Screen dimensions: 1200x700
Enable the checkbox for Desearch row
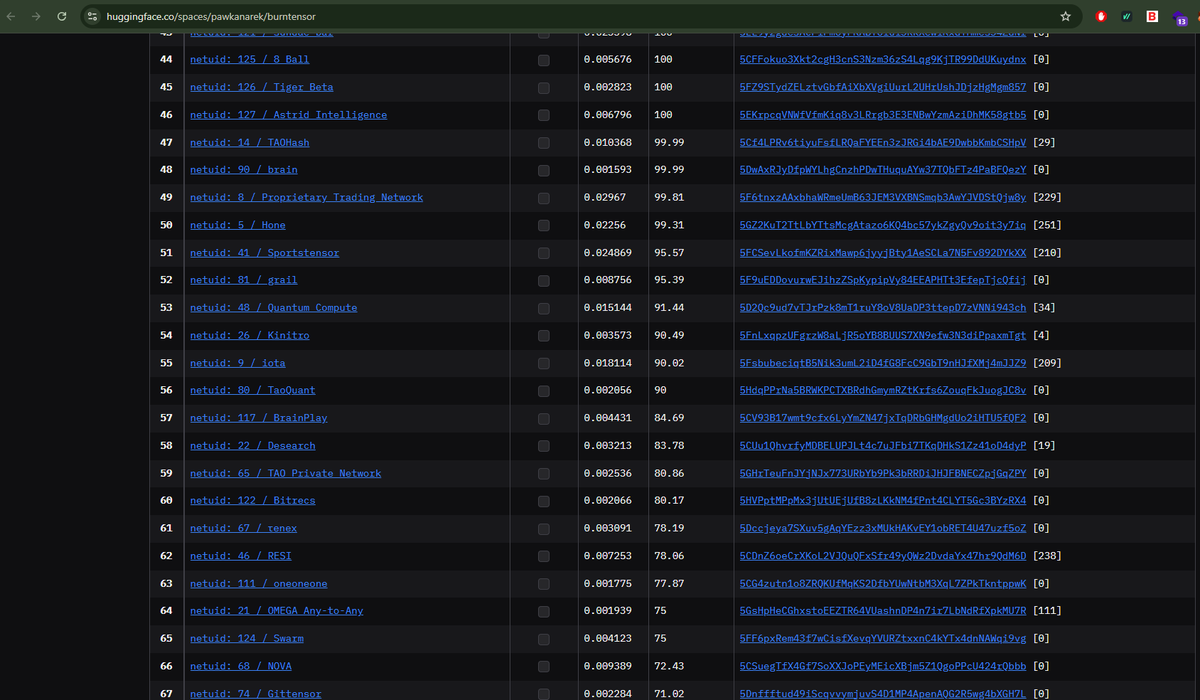click(x=543, y=446)
